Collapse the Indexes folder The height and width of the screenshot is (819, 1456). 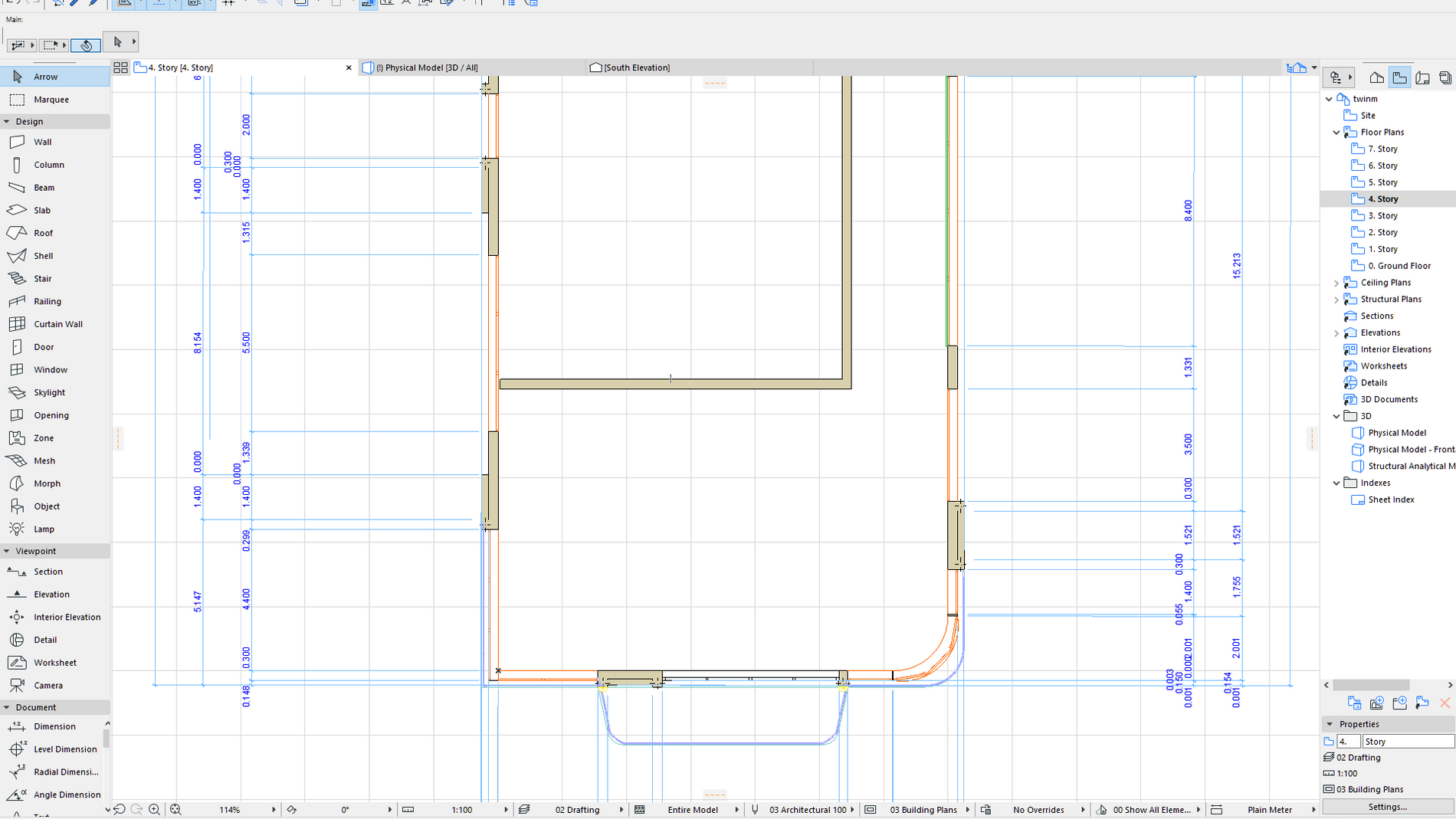click(x=1336, y=483)
